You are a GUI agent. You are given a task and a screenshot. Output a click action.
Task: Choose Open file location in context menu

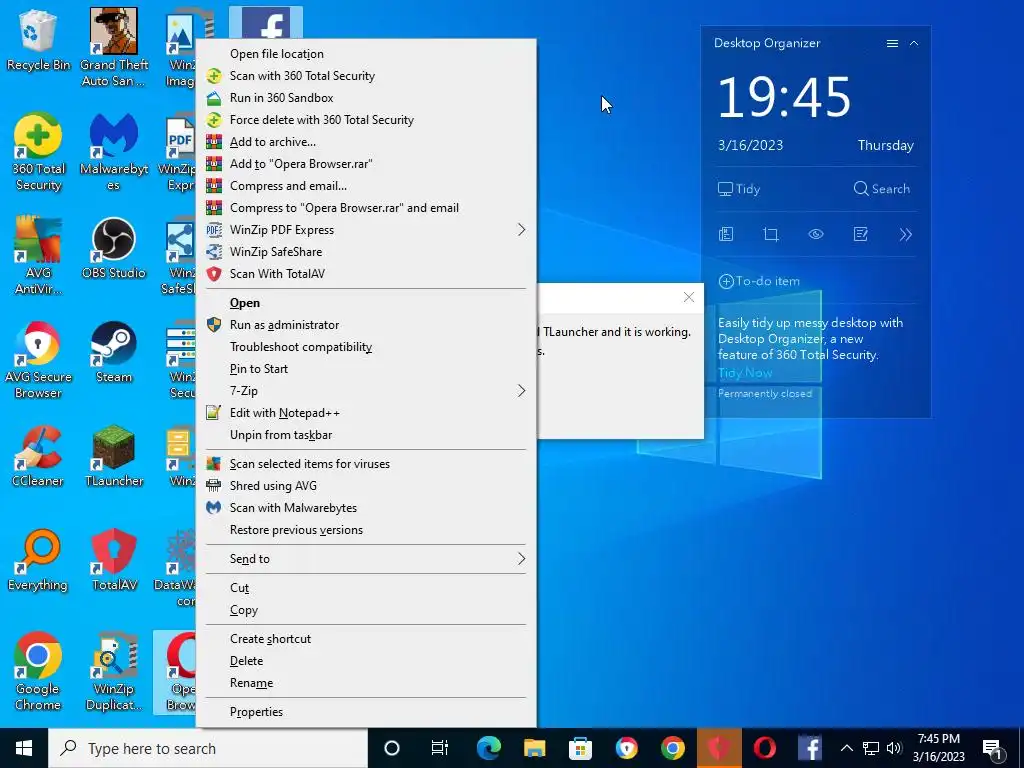[366, 54]
